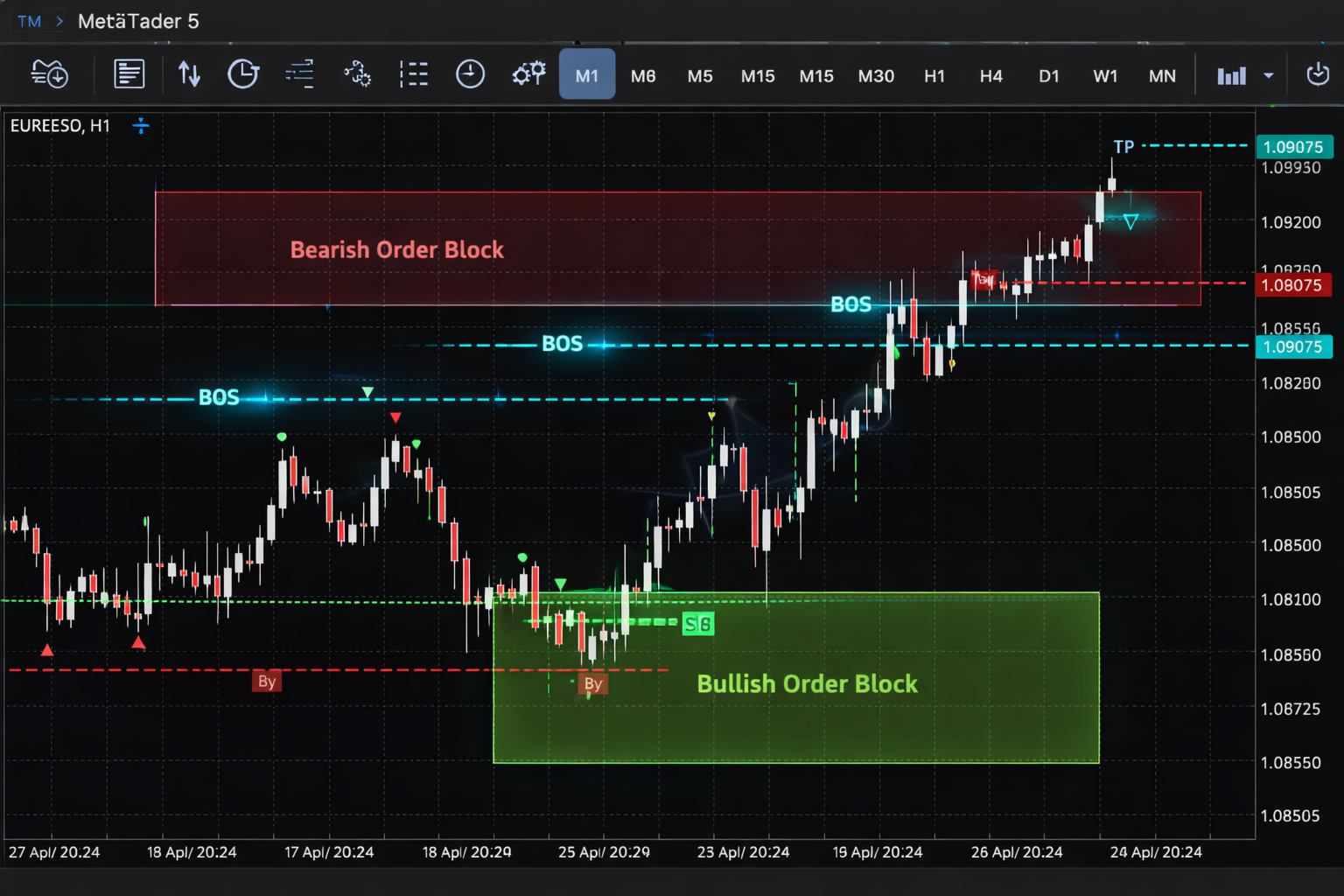The width and height of the screenshot is (1344, 896).
Task: Toggle the M1 timeframe button off
Action: coord(586,75)
